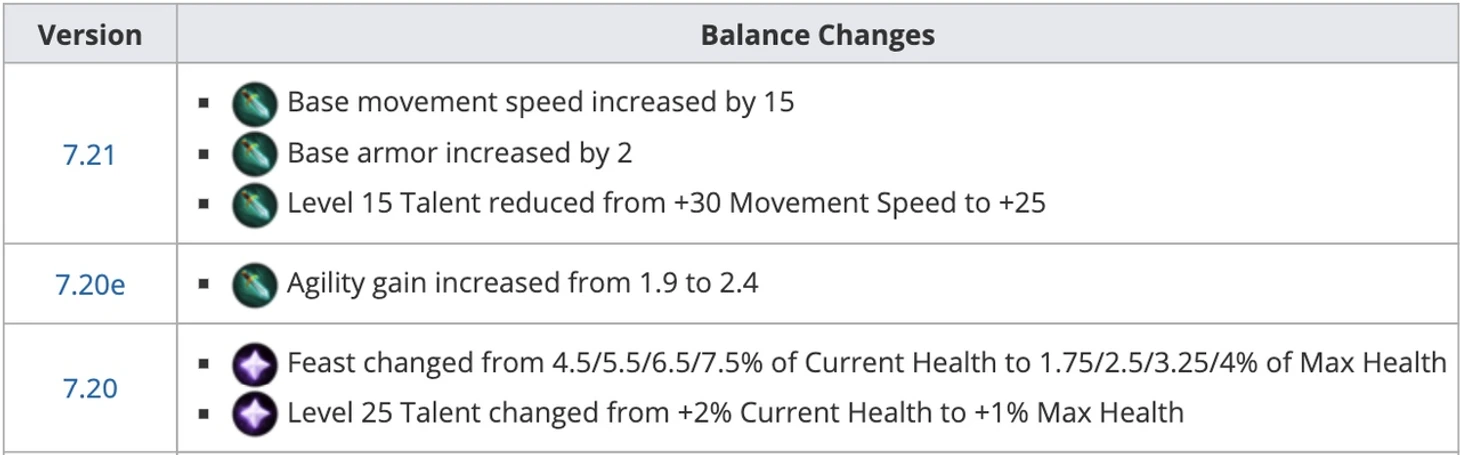Viewport: 1460px width, 455px height.
Task: Open purple Feast ability icon beside Feast changed
Action: [x=254, y=364]
